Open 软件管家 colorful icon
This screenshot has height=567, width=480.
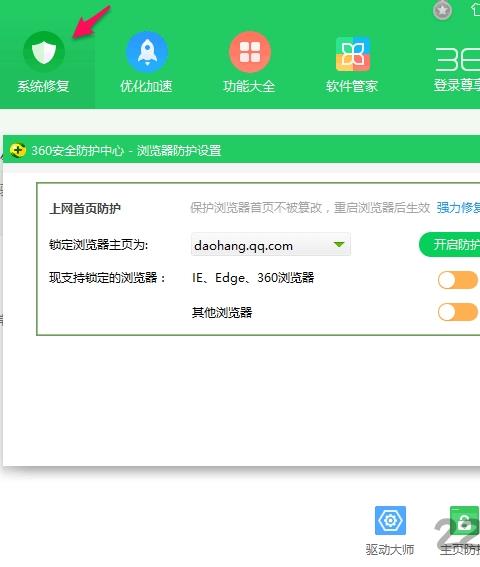(353, 54)
